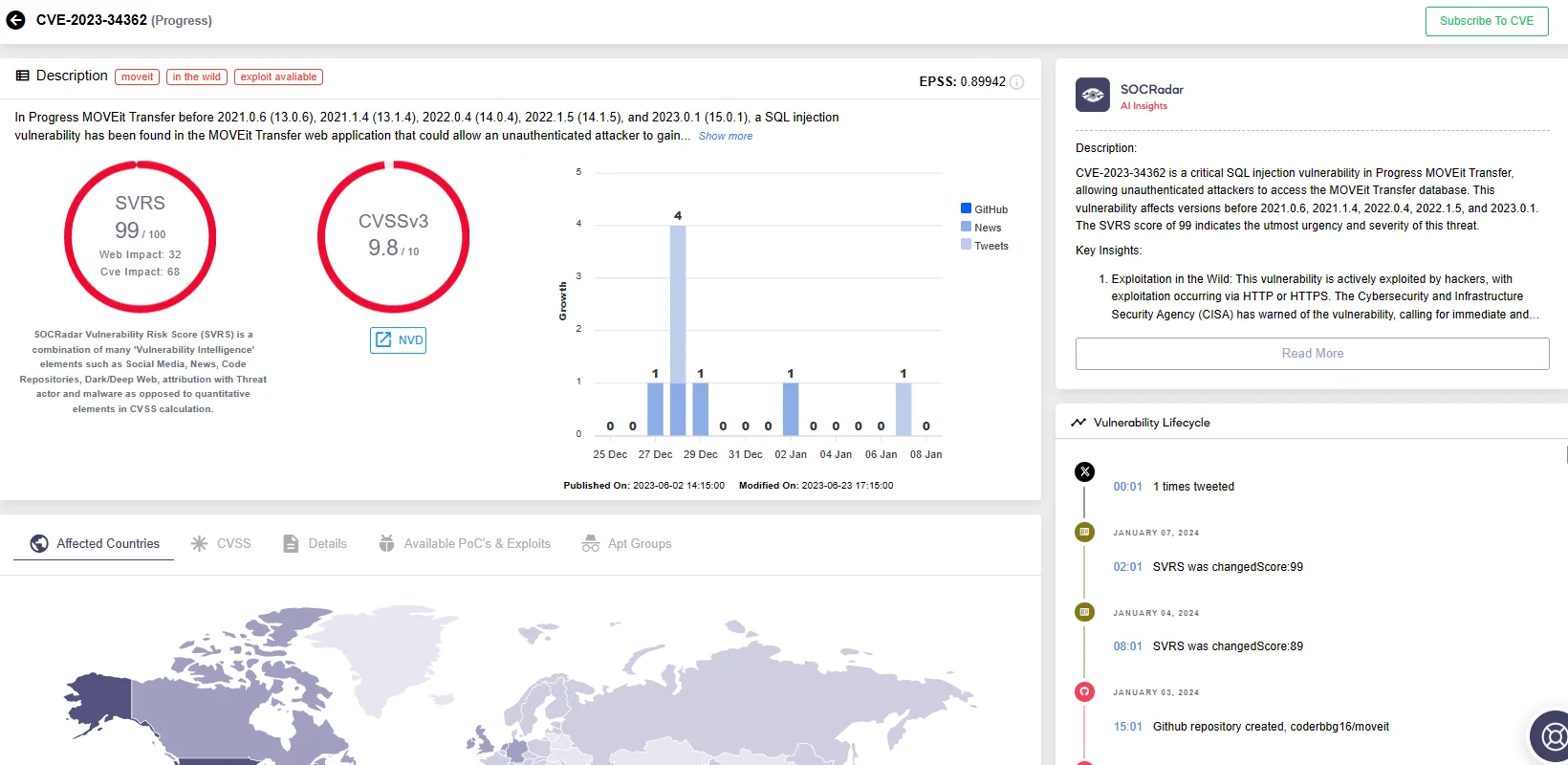Click the January 07, 2024 timeline marker icon

pyautogui.click(x=1084, y=532)
